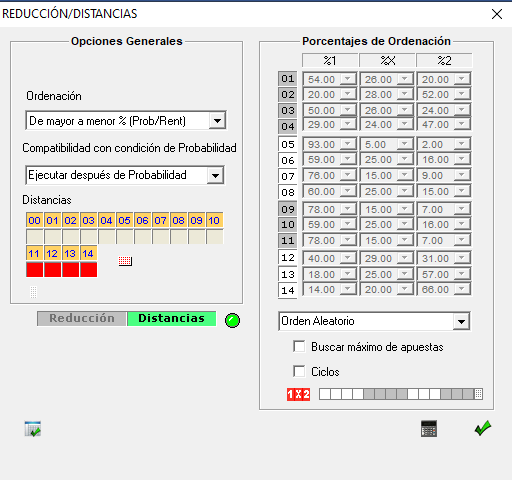Click the beige box under distance 10
Screen dimensions: 512x480
215,236
